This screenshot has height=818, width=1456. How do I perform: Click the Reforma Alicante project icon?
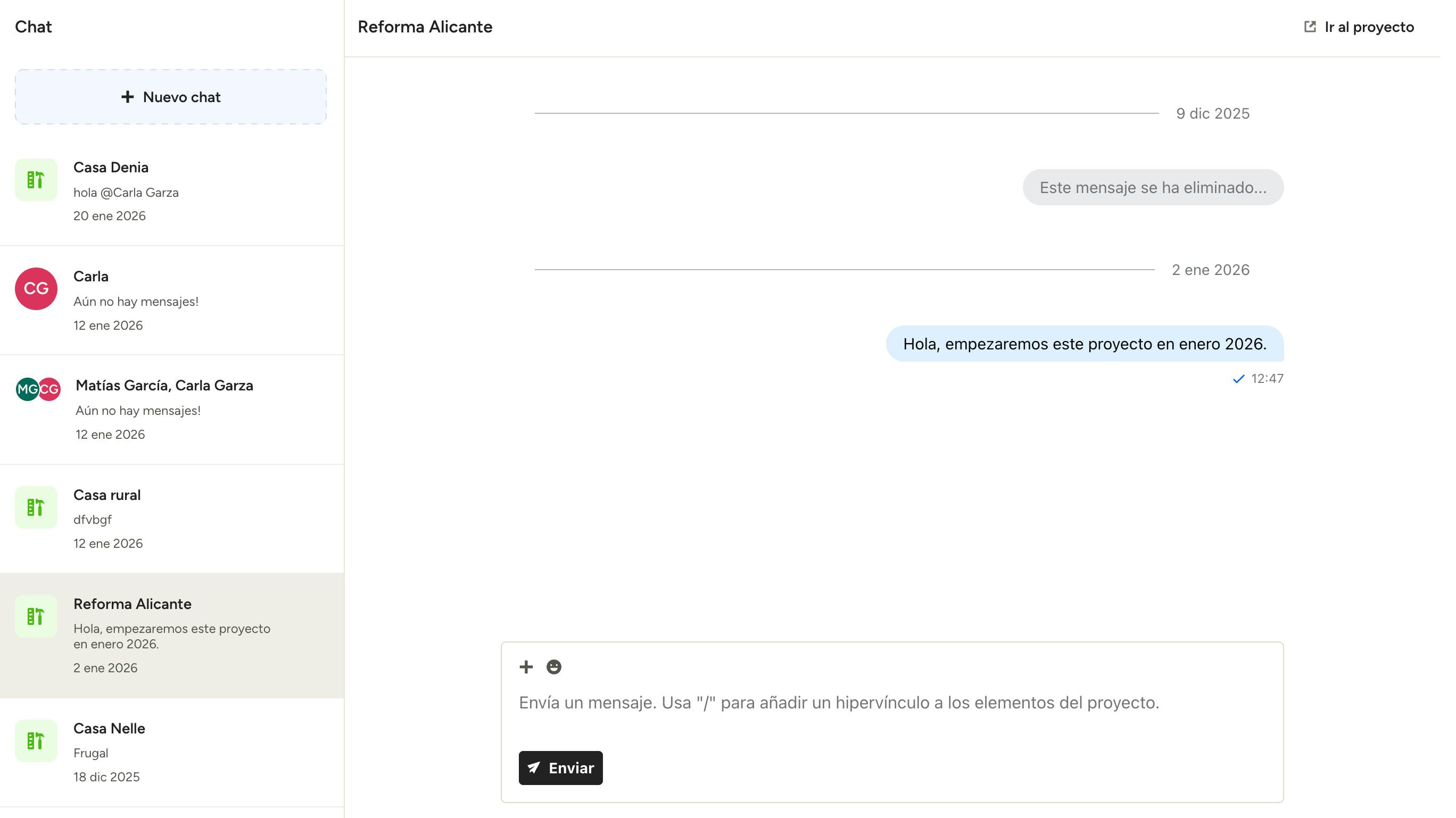click(36, 616)
